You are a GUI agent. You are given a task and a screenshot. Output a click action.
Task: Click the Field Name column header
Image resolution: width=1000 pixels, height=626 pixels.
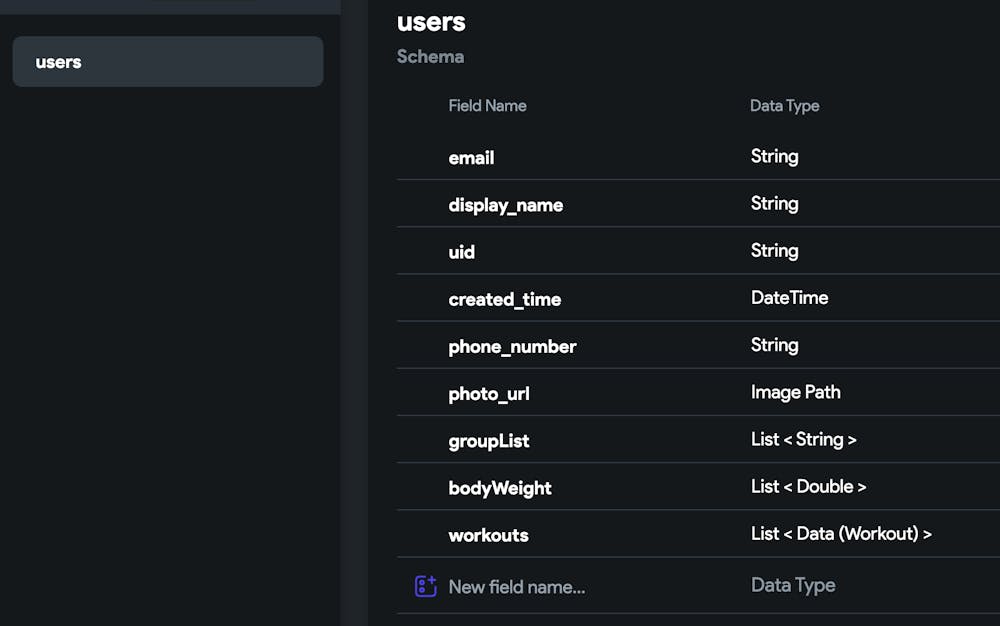(488, 105)
